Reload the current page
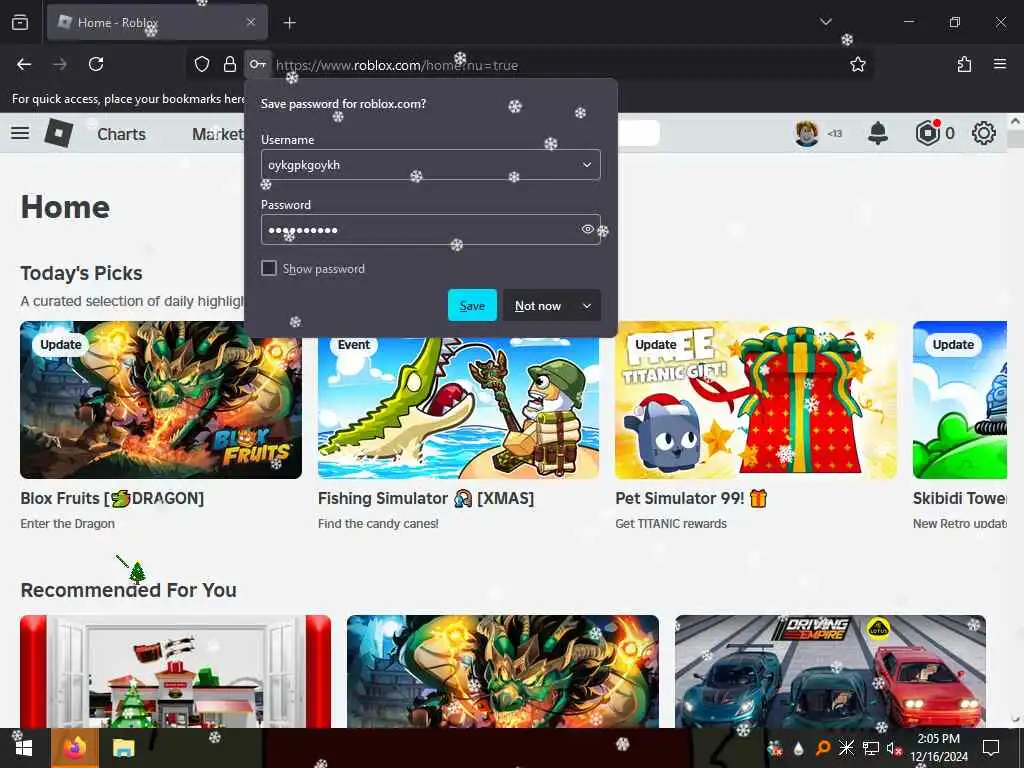1024x768 pixels. [96, 64]
